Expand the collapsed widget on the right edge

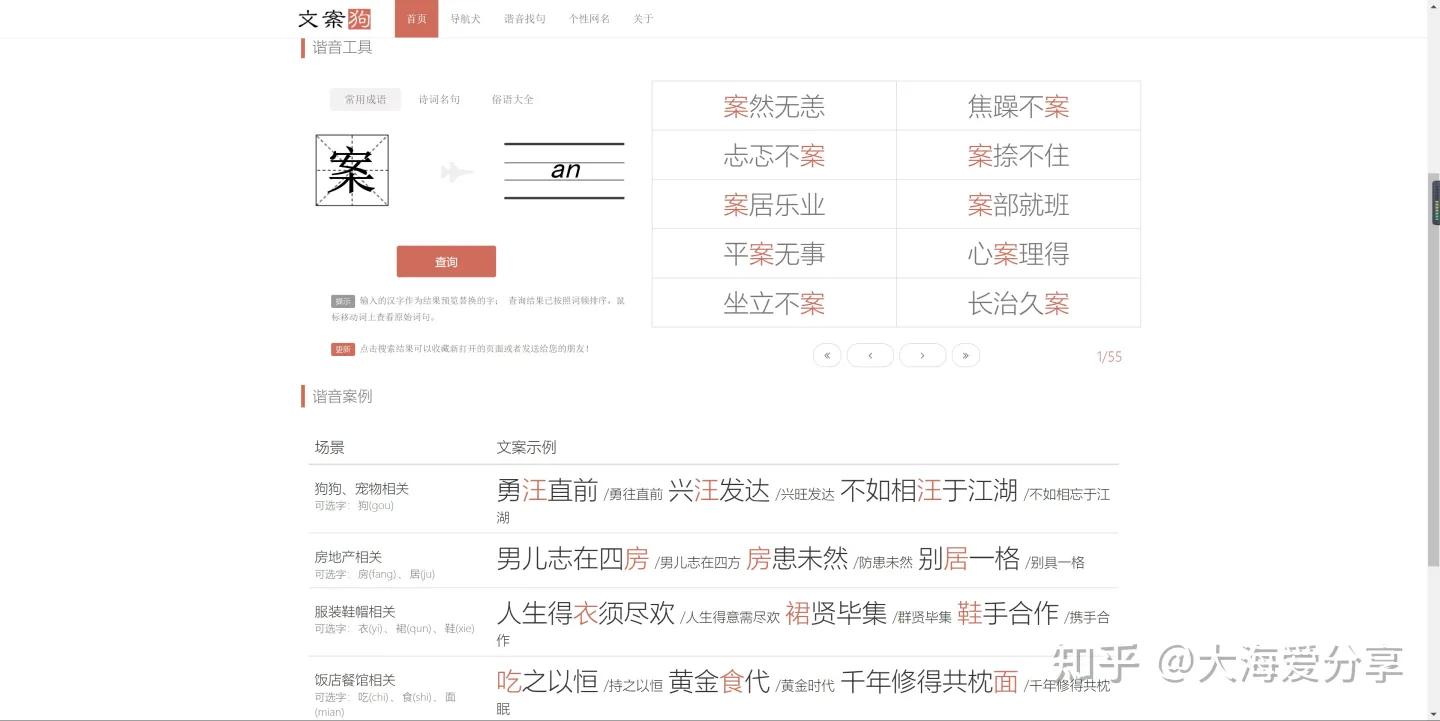click(1434, 200)
